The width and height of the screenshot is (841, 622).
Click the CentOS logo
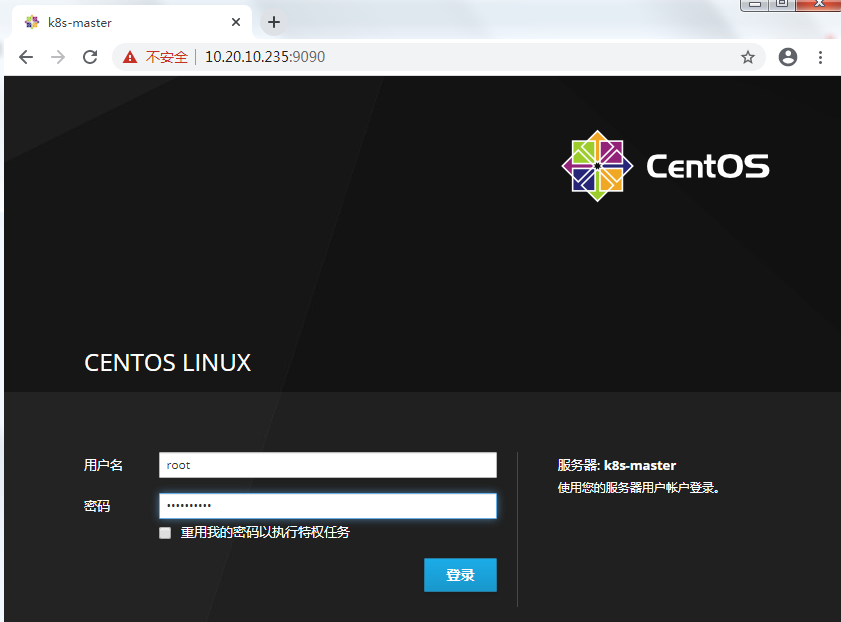[665, 166]
